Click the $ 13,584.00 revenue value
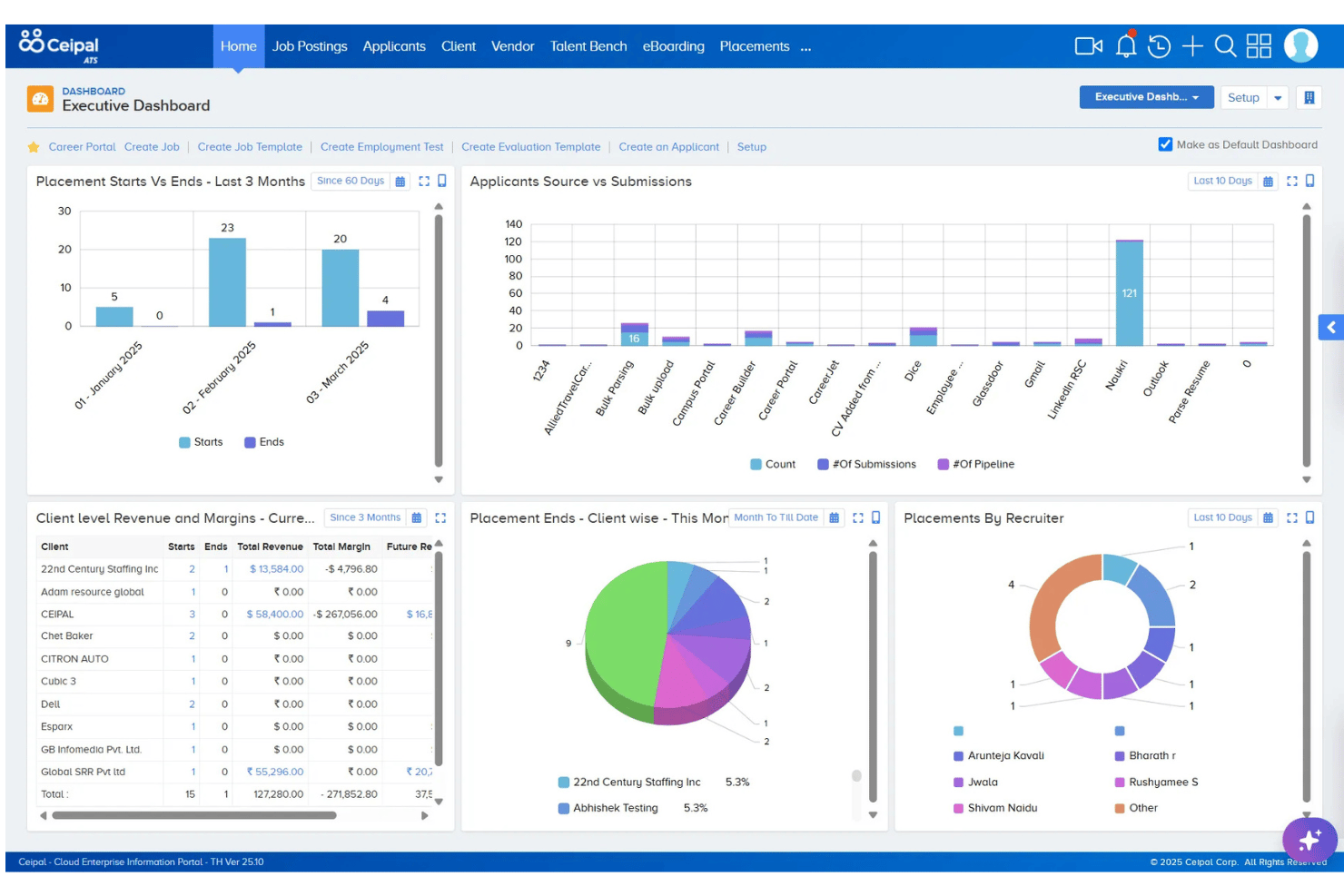Screen dimensions: 1344x896 [277, 569]
